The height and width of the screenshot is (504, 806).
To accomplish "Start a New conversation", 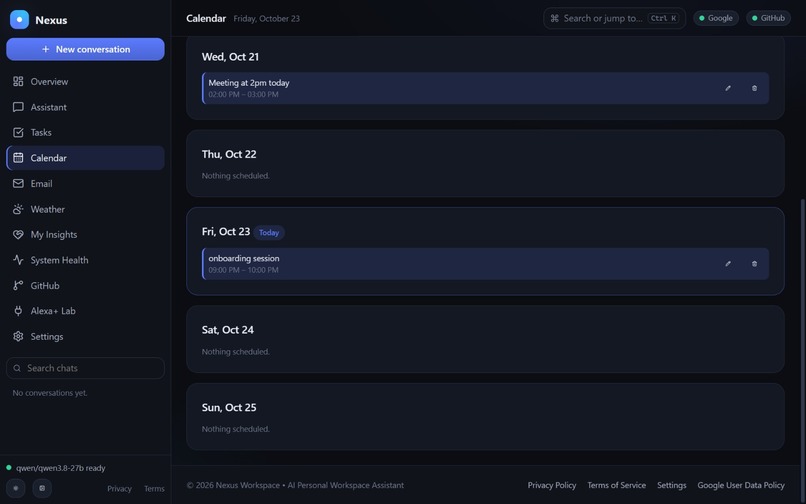I will (x=85, y=49).
